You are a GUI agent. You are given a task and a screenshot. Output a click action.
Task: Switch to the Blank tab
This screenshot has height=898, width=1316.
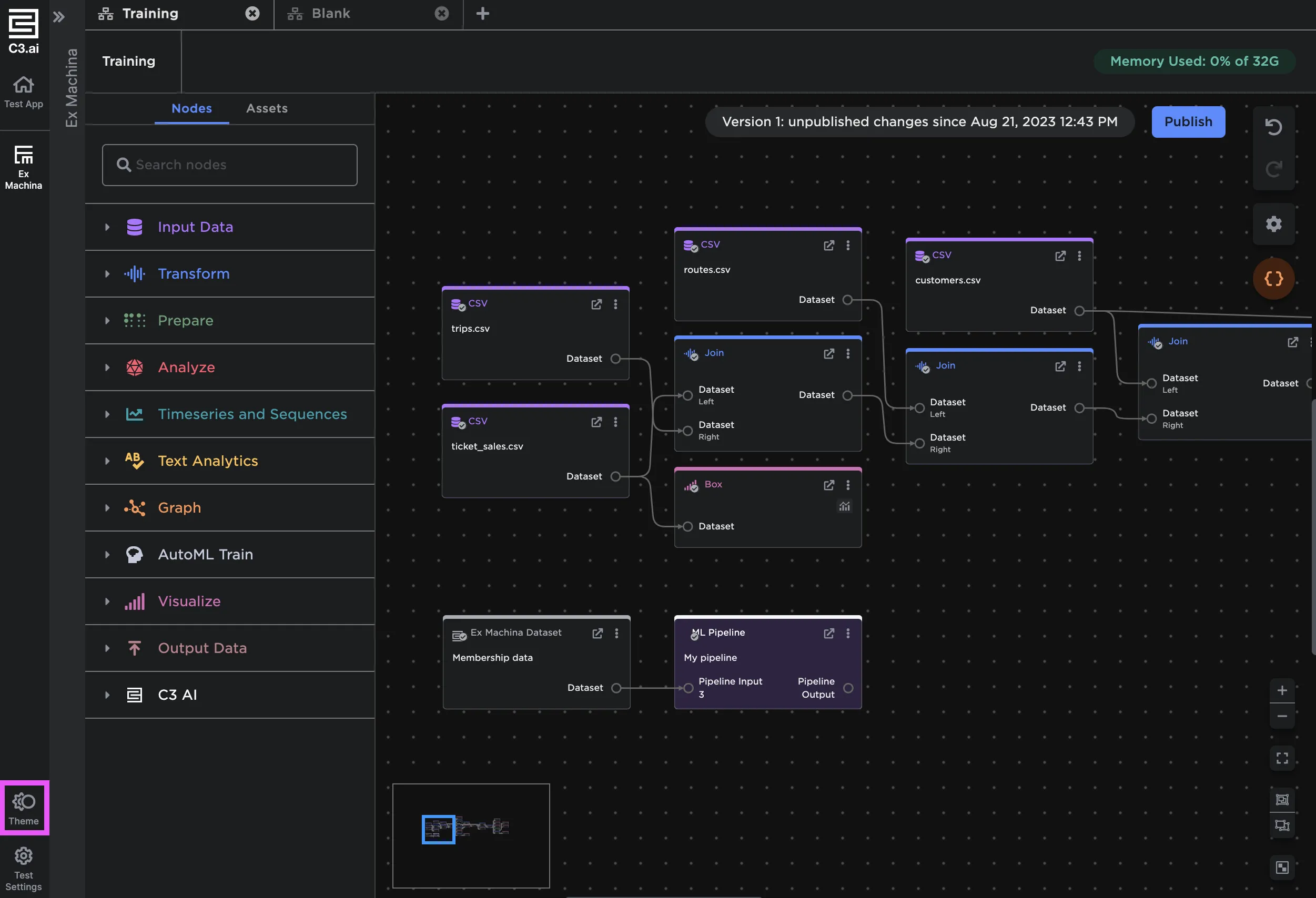click(x=331, y=14)
